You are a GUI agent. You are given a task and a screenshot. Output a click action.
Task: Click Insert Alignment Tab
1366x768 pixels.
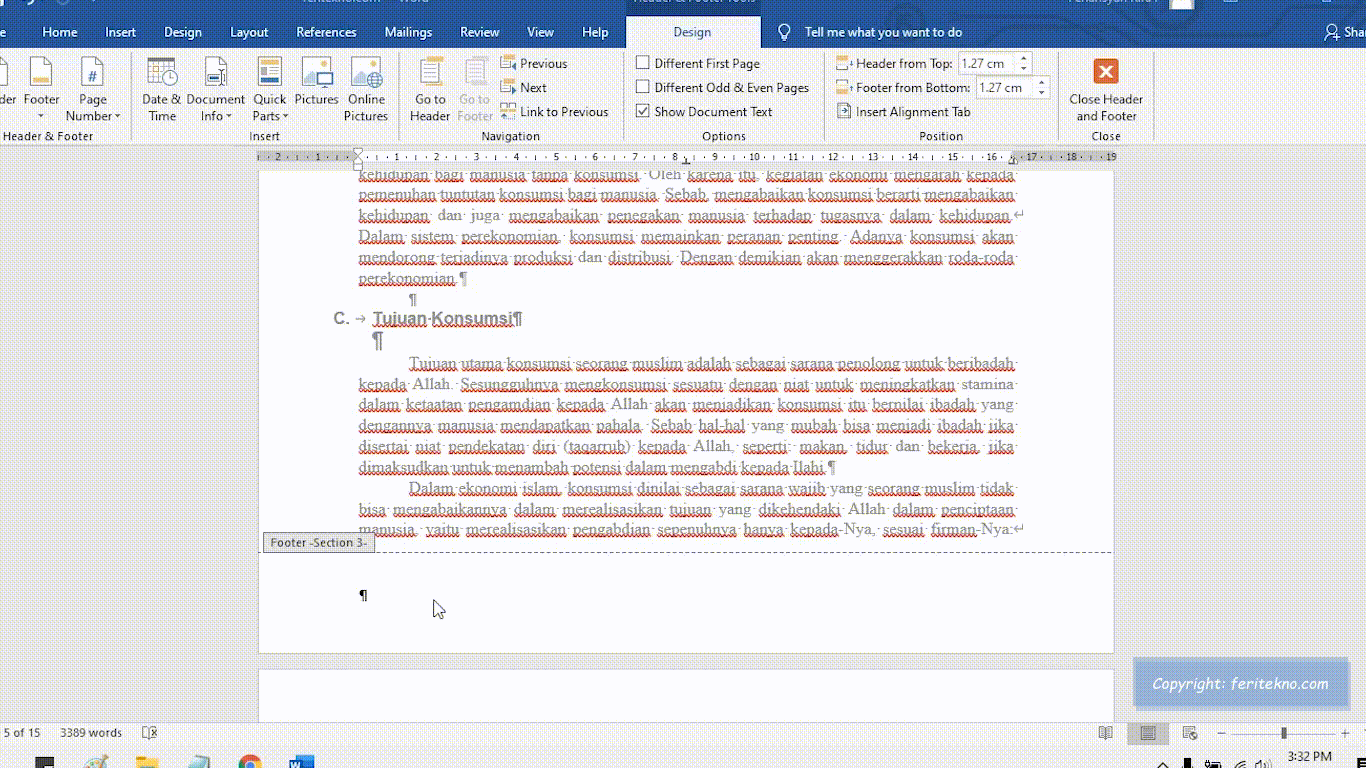coord(903,111)
